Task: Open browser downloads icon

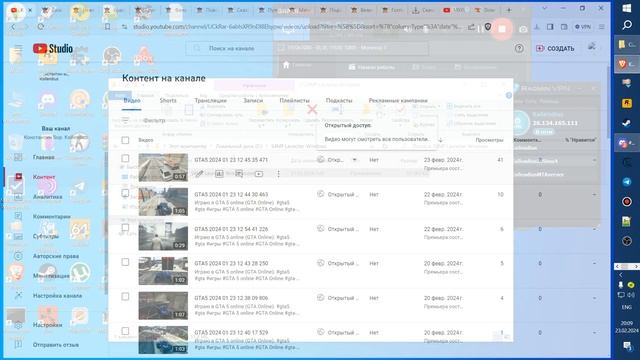Action: click(x=537, y=27)
